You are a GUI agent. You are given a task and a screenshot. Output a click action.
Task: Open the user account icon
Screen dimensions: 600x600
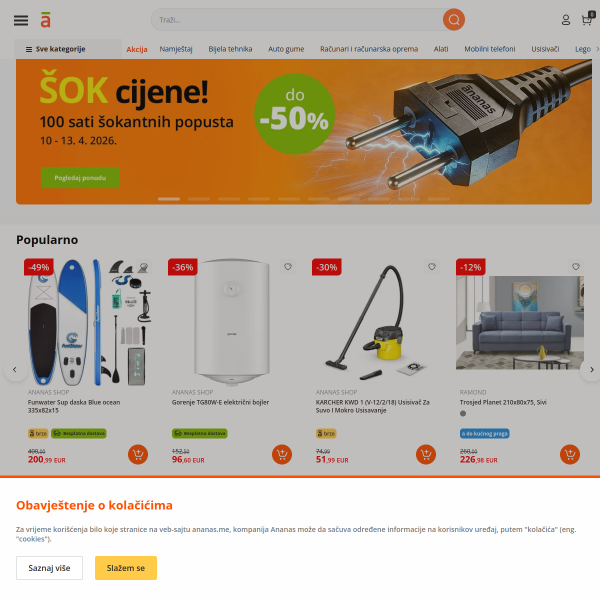[566, 20]
